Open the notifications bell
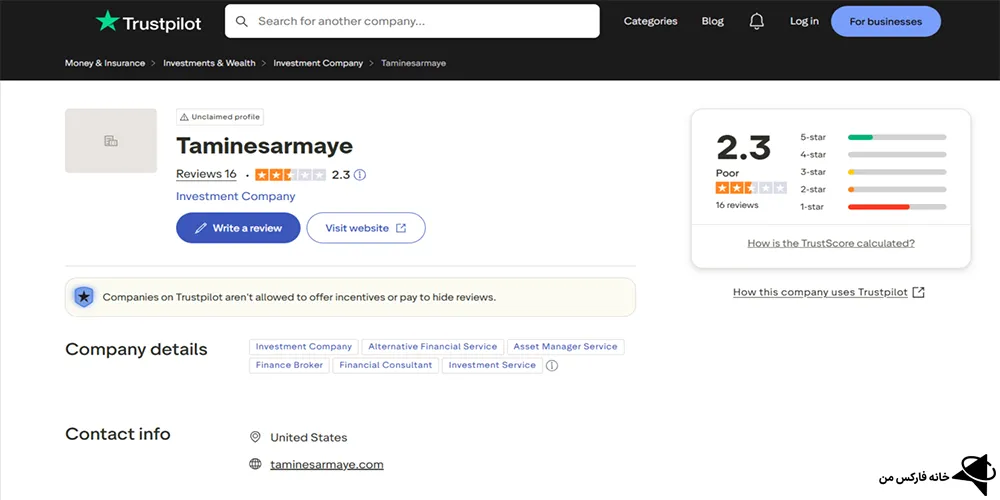The width and height of the screenshot is (1000, 500). (x=757, y=21)
